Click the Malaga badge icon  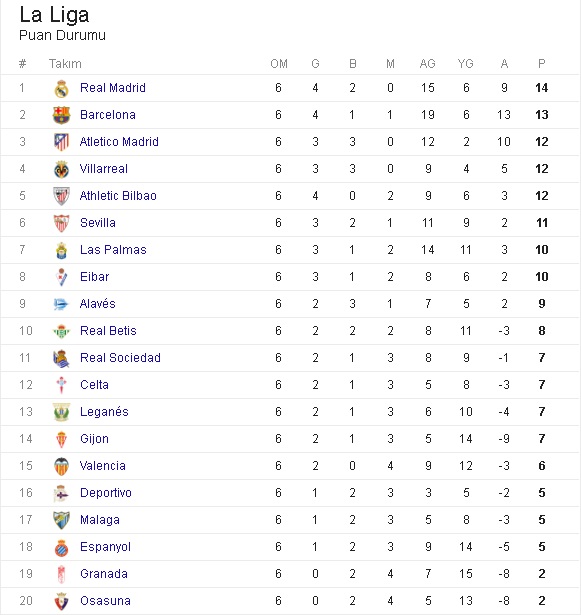[61, 520]
